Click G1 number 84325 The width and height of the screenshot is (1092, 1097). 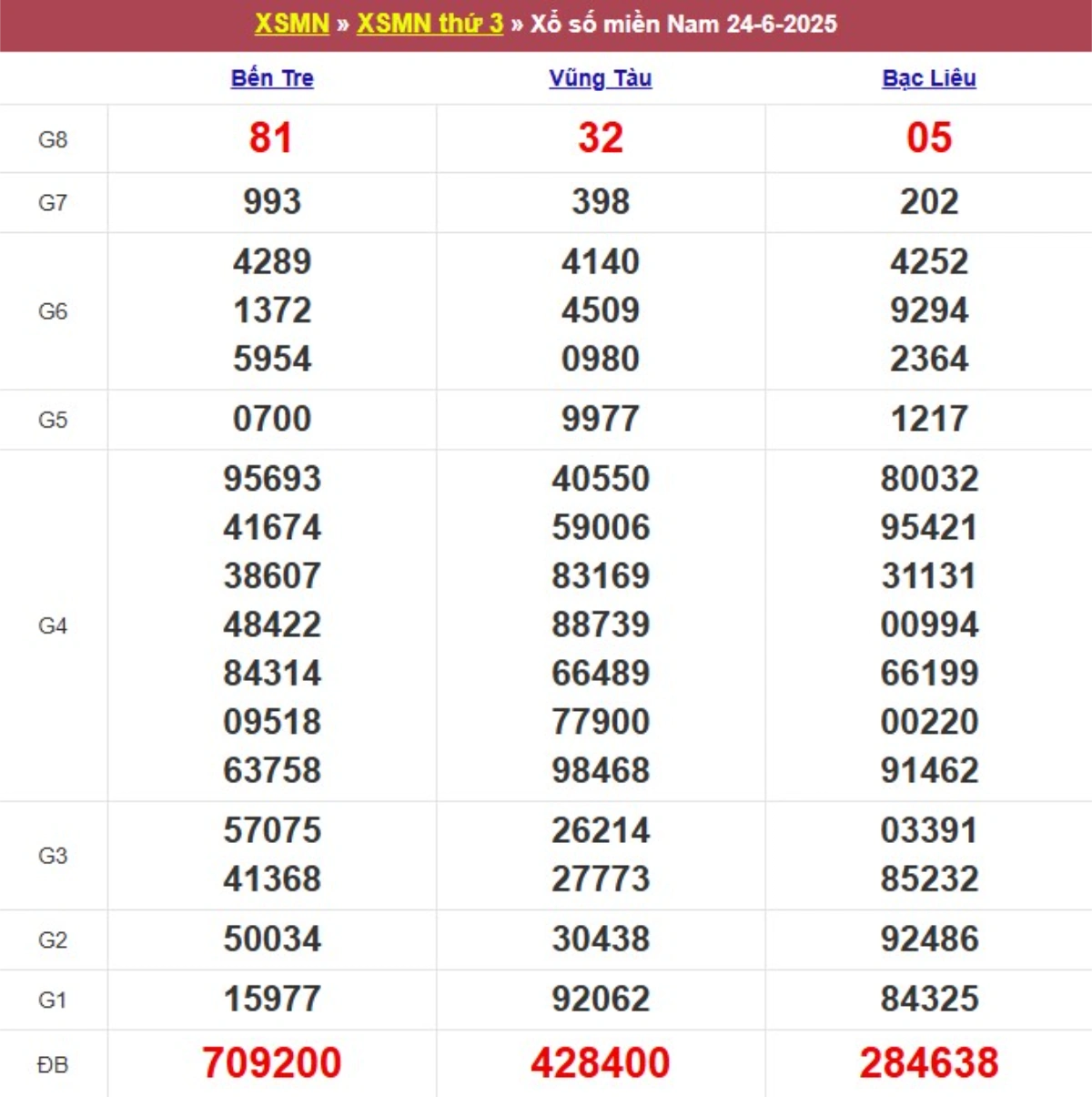coord(929,1000)
